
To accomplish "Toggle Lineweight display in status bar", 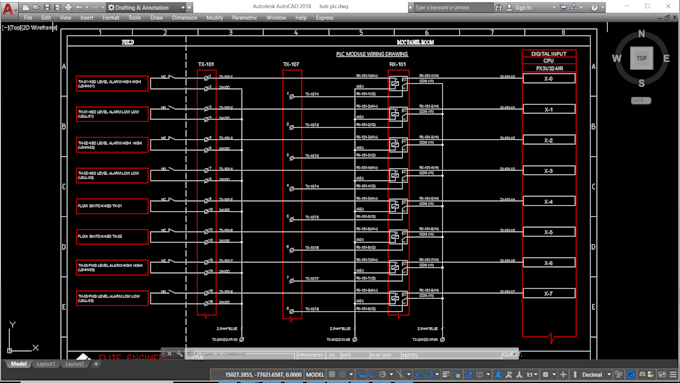I will (446, 375).
